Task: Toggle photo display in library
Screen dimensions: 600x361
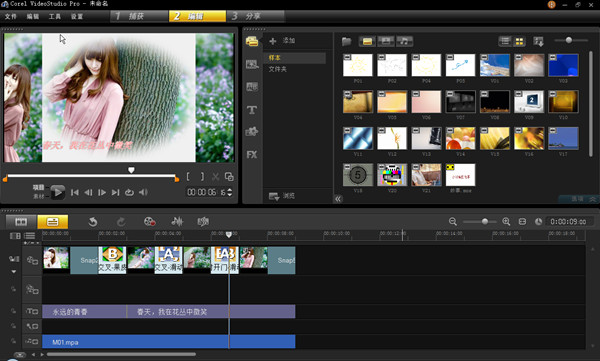Action: coord(386,41)
